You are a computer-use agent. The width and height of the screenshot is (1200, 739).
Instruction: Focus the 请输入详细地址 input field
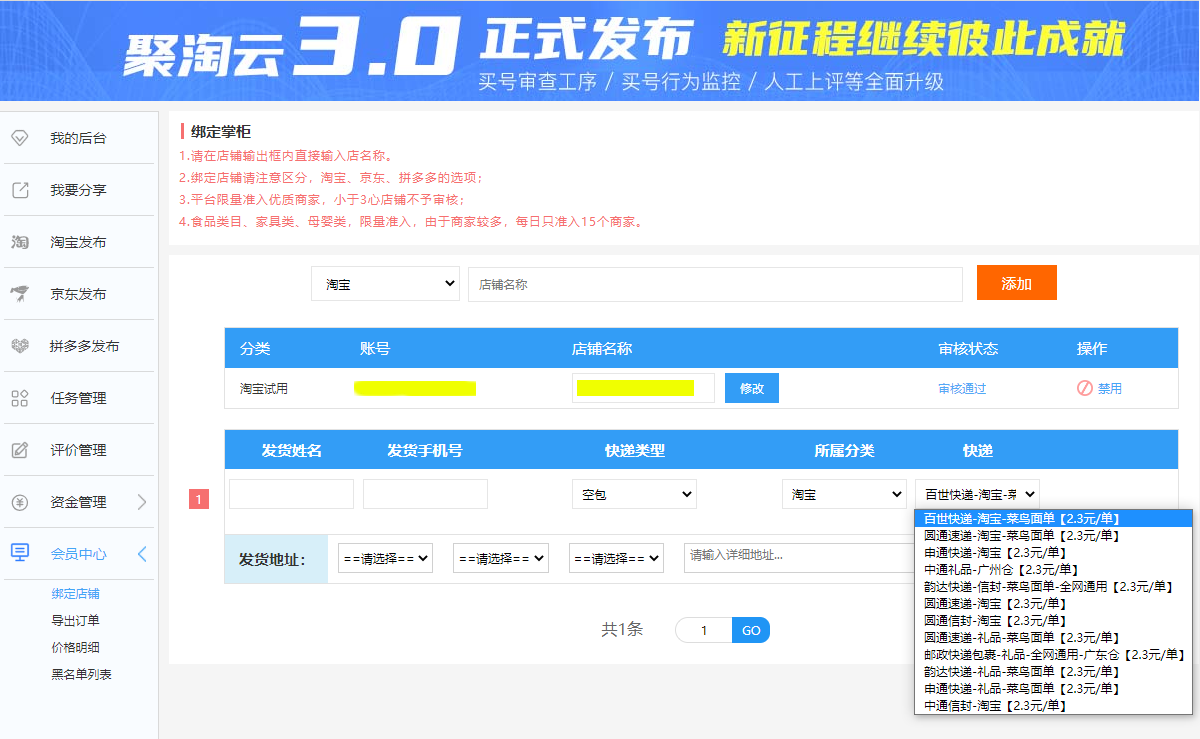[800, 557]
